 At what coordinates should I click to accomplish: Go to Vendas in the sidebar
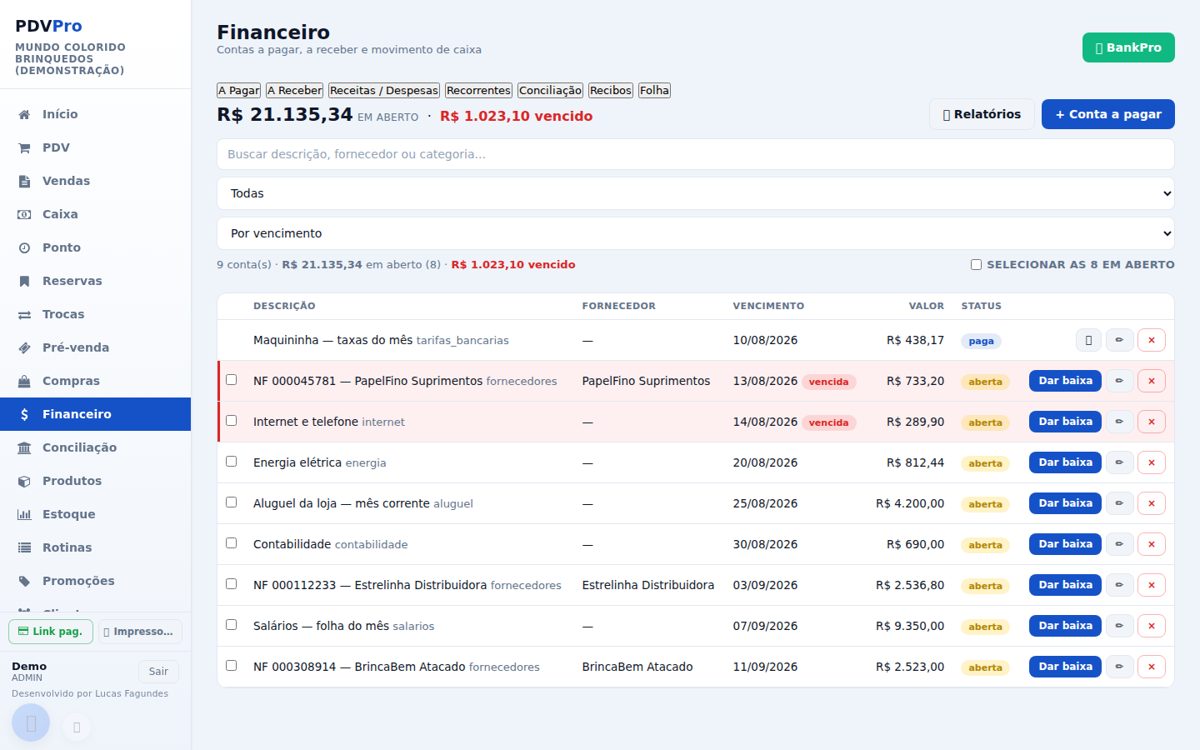click(95, 181)
